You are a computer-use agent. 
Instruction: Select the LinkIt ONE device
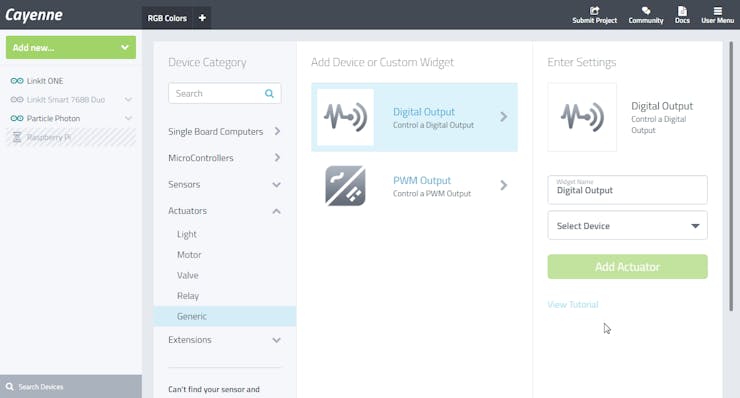(45, 81)
